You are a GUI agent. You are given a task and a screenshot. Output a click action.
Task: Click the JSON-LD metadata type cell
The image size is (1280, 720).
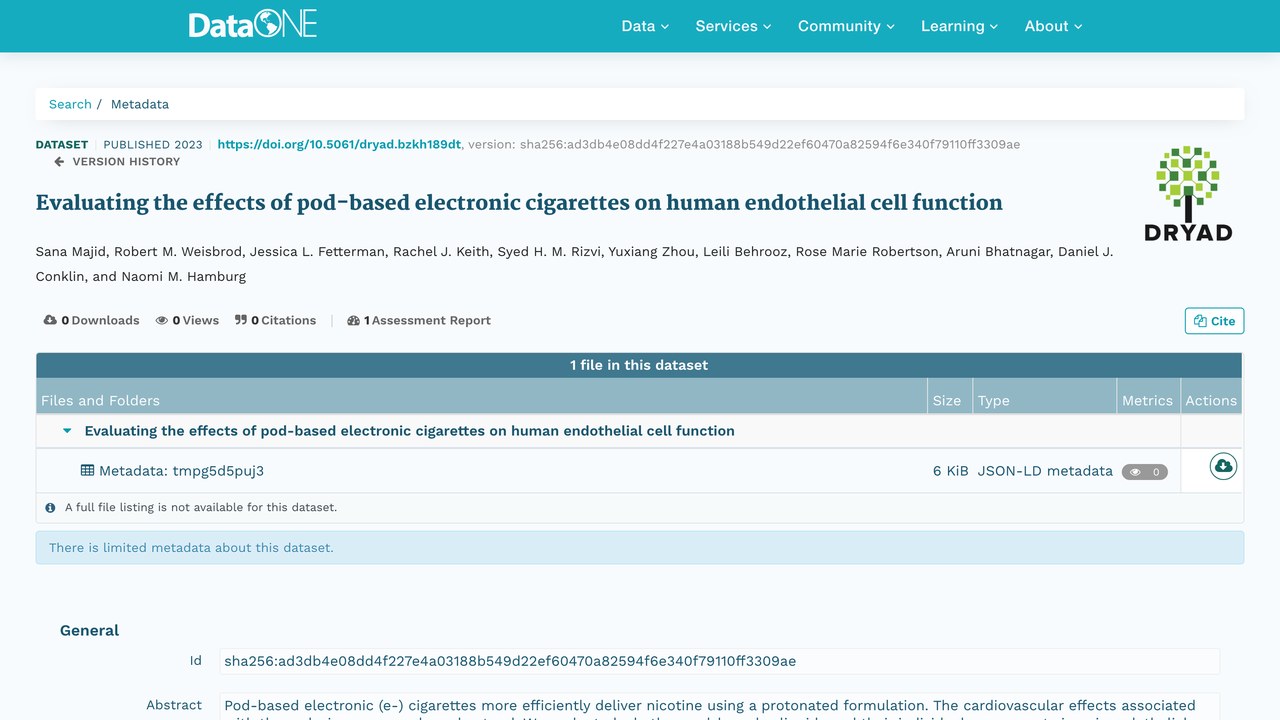point(1045,470)
